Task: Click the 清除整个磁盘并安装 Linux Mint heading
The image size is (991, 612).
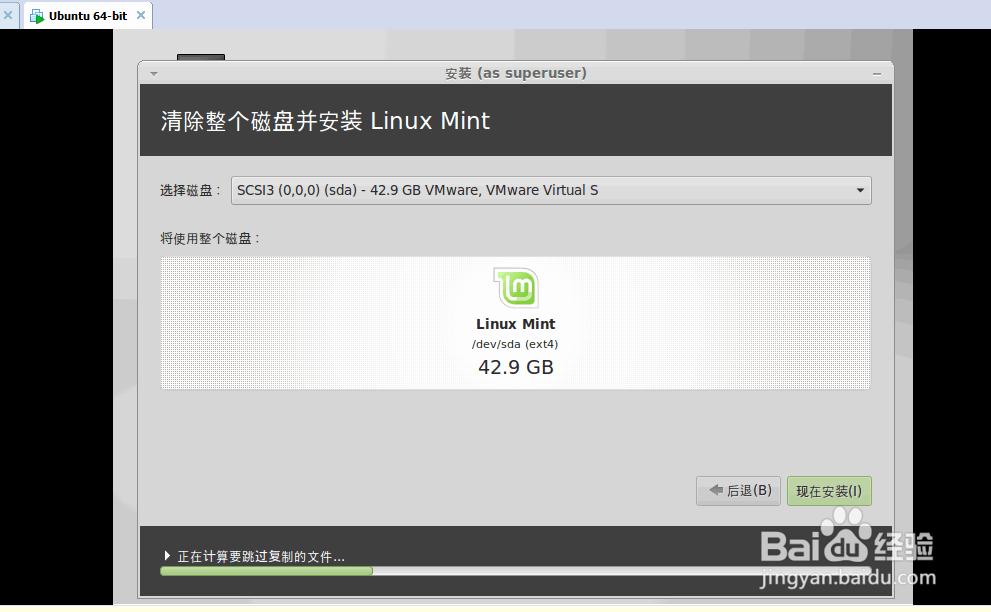Action: tap(325, 121)
